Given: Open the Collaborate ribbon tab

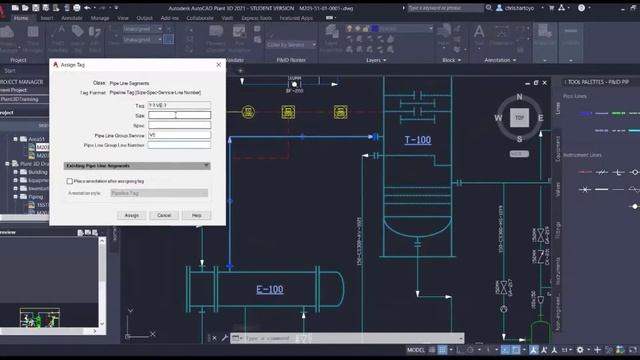Looking at the screenshot, I should (x=200, y=18).
